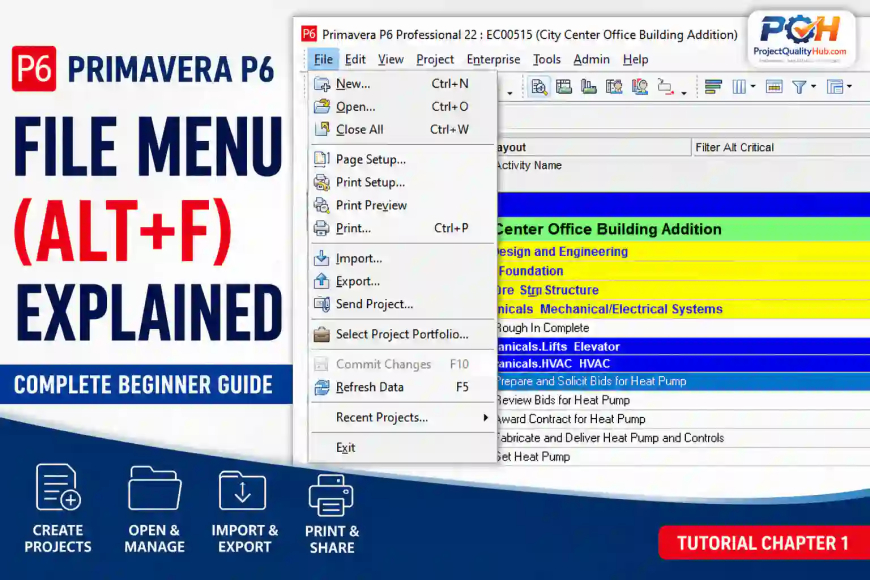Expand the Filter dropdown arrow
The width and height of the screenshot is (870, 580).
[813, 87]
